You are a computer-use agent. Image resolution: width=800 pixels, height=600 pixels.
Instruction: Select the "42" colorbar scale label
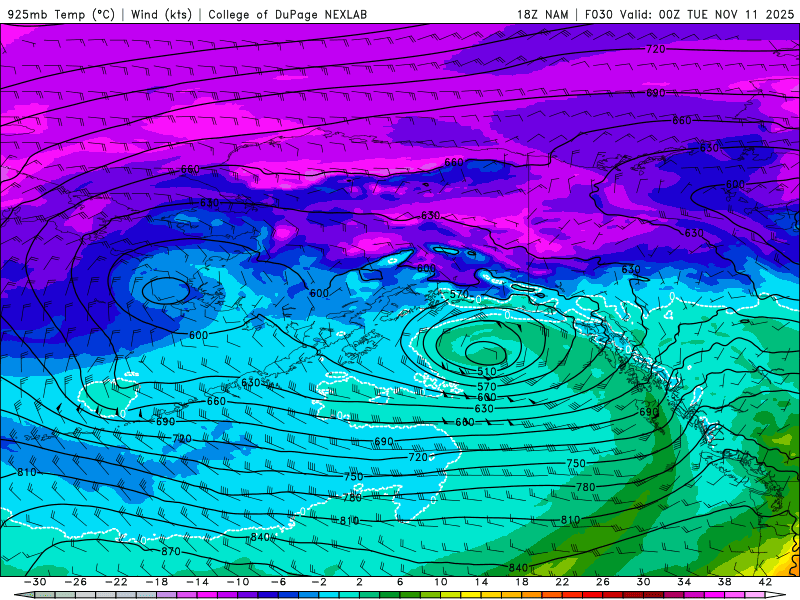[x=765, y=582]
